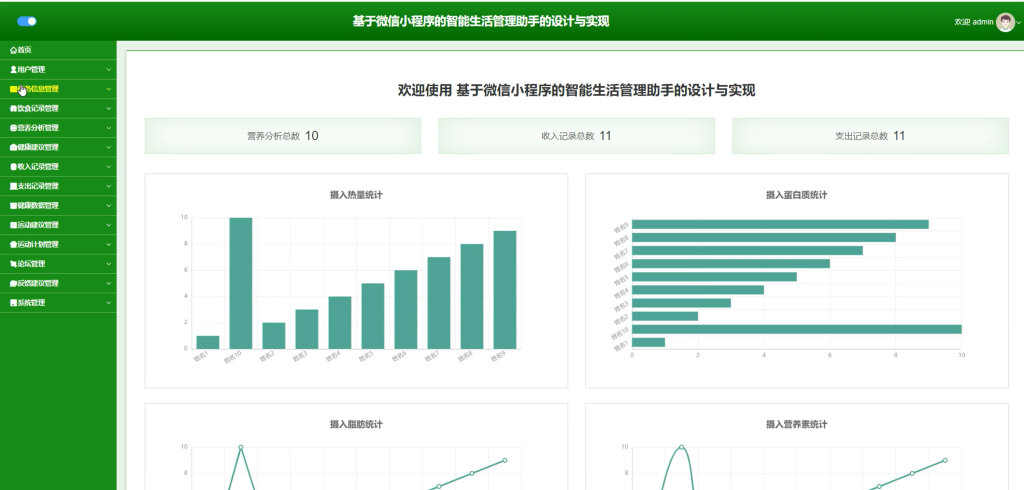This screenshot has height=490, width=1024.
Task: Open the 论坛管理 menu label
Action: pyautogui.click(x=31, y=264)
